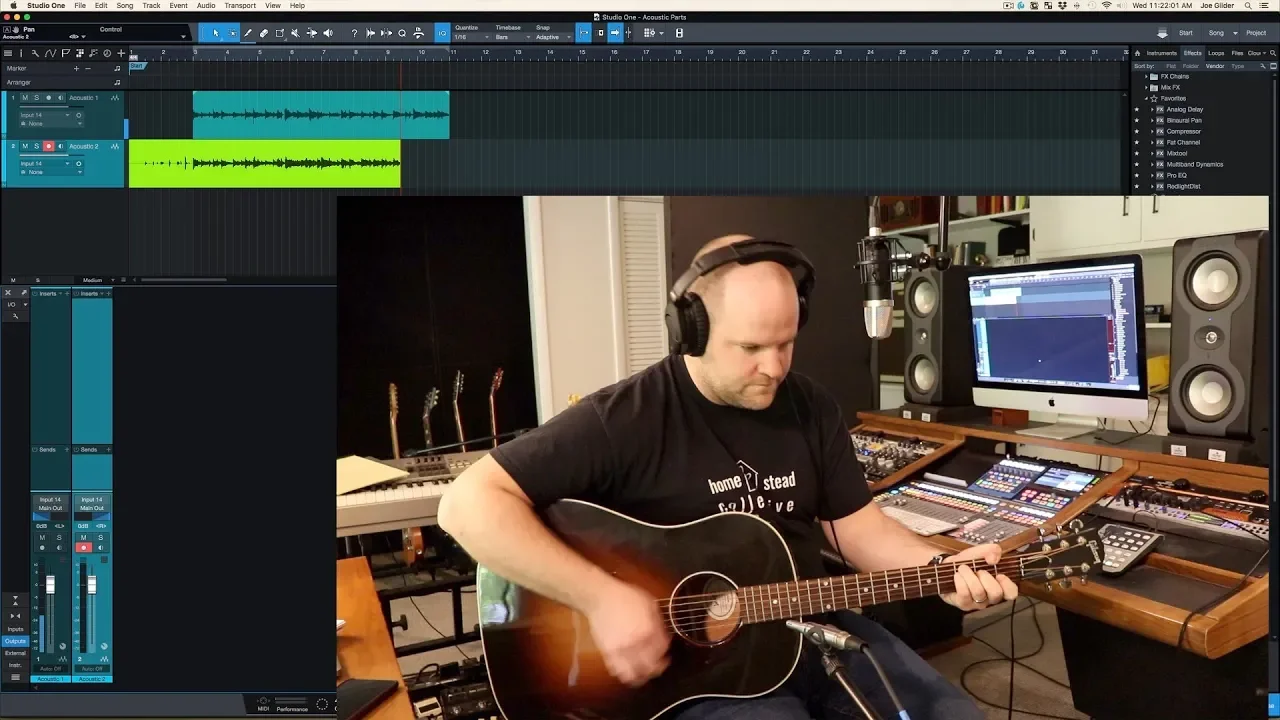Select the Acoustic 1 audio clip
The height and width of the screenshot is (720, 1280).
click(x=321, y=115)
